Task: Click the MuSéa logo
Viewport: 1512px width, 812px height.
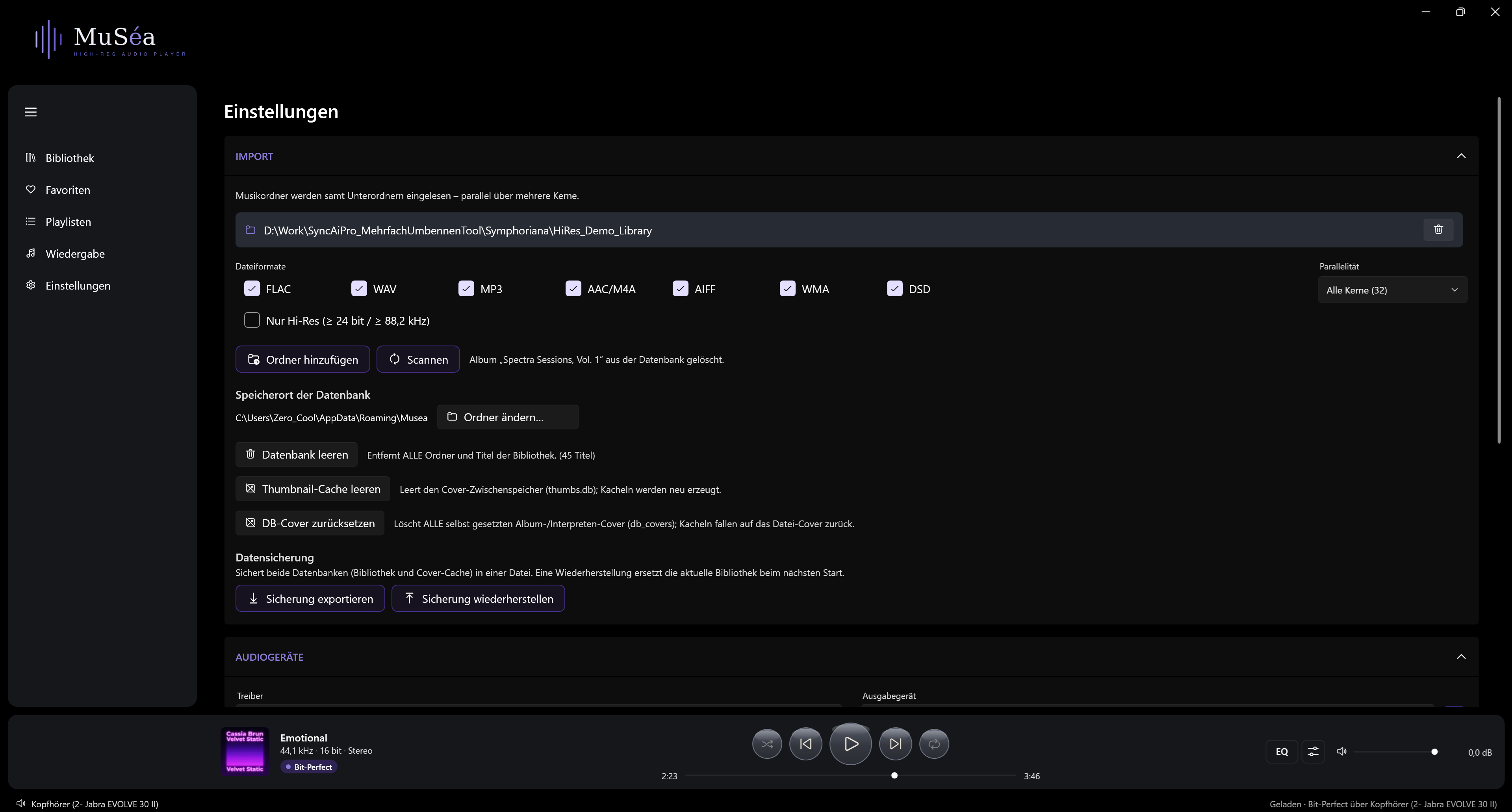Action: point(111,39)
